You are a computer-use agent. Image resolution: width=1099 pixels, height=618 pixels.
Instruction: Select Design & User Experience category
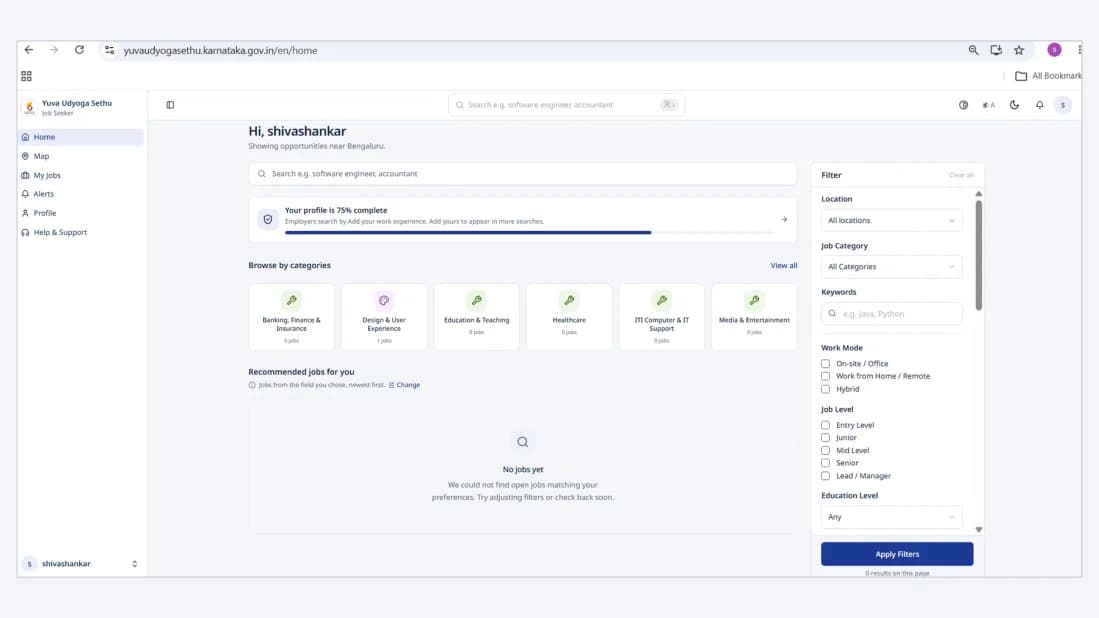[384, 317]
